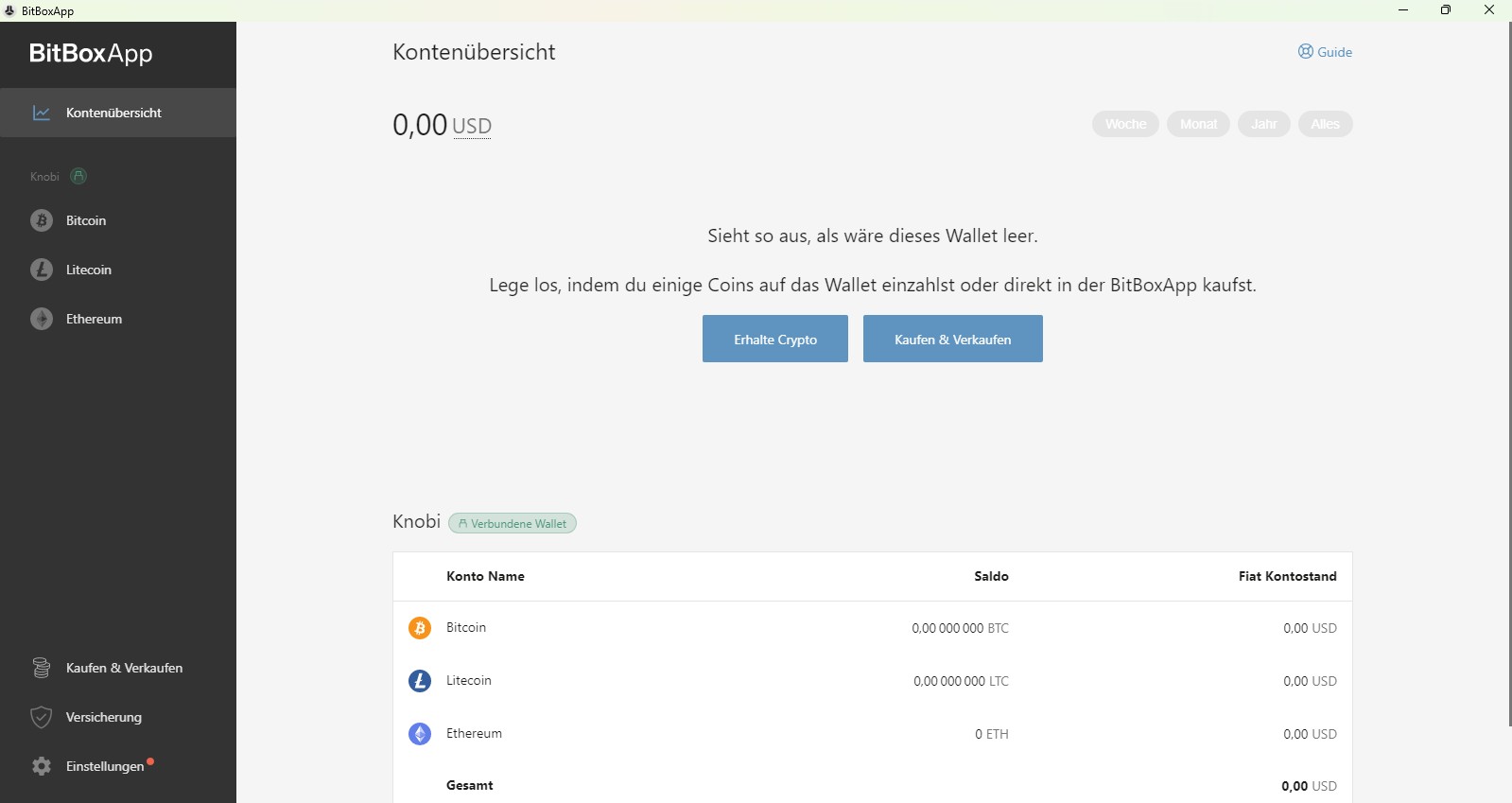Click the 'Sieht so aus, als wäre dieses Wallet leer.' text
Image resolution: width=1512 pixels, height=803 pixels.
873,236
